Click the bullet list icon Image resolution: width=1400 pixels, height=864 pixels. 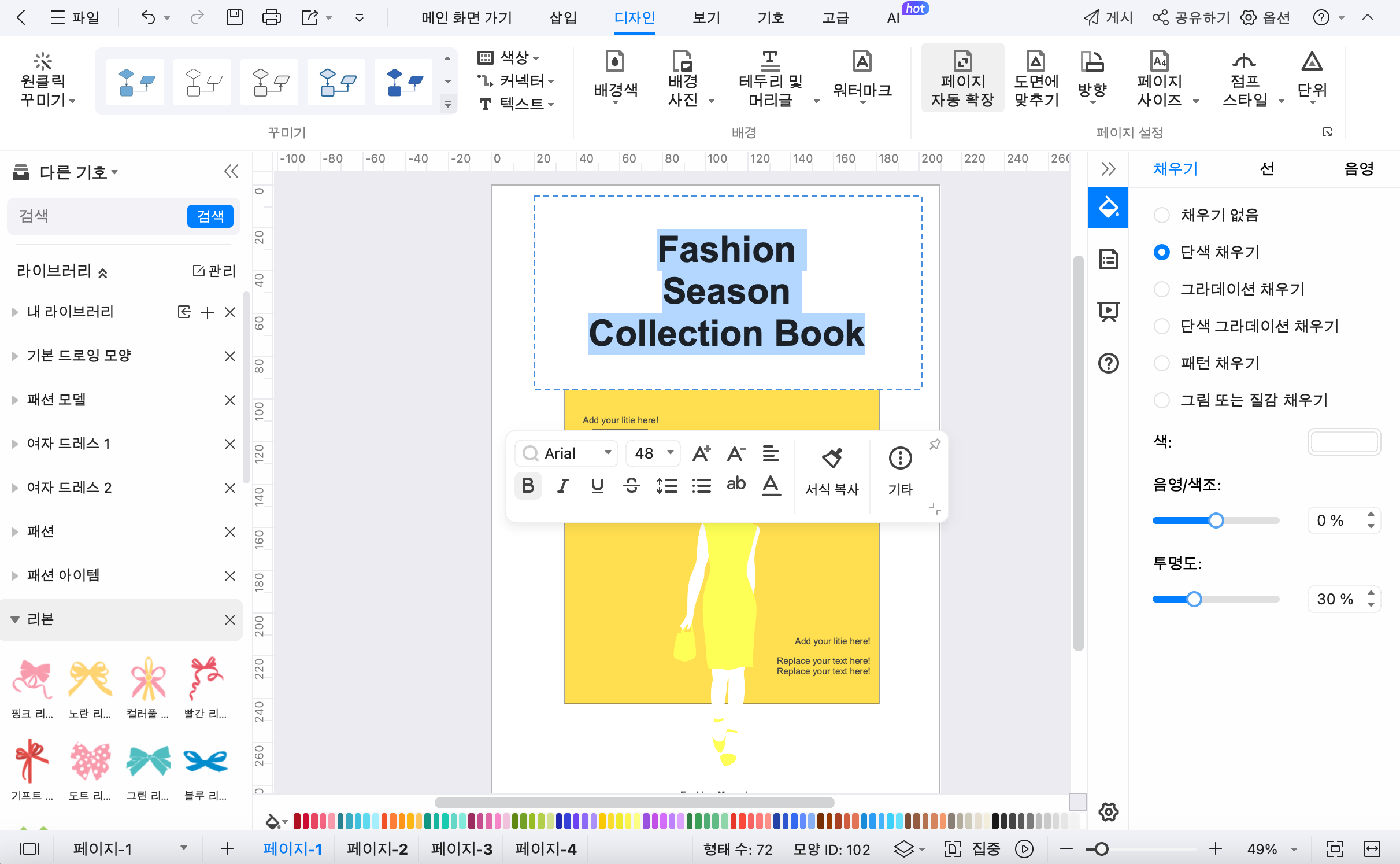[701, 485]
